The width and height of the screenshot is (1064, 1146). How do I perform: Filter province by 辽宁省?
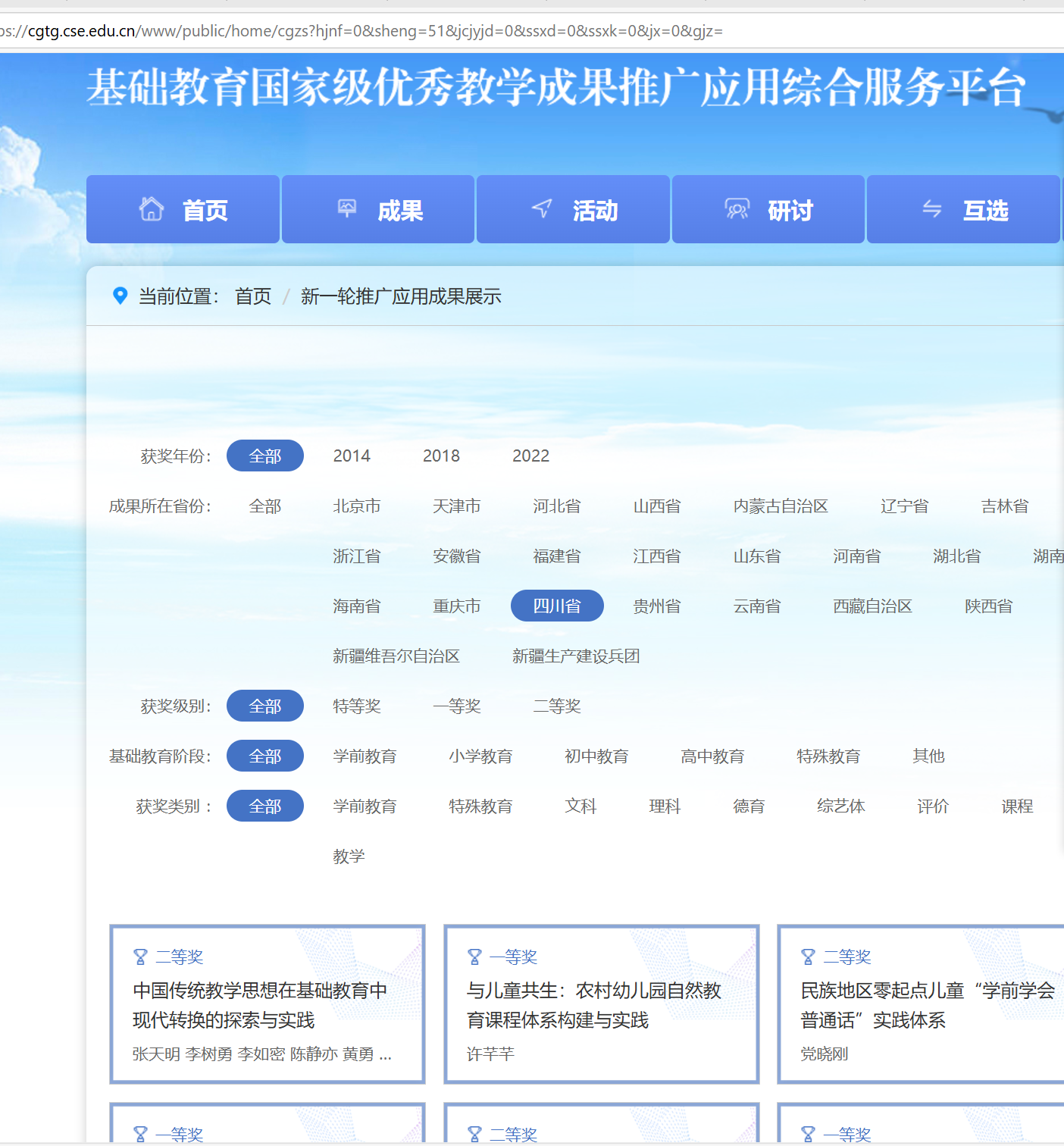(x=905, y=506)
